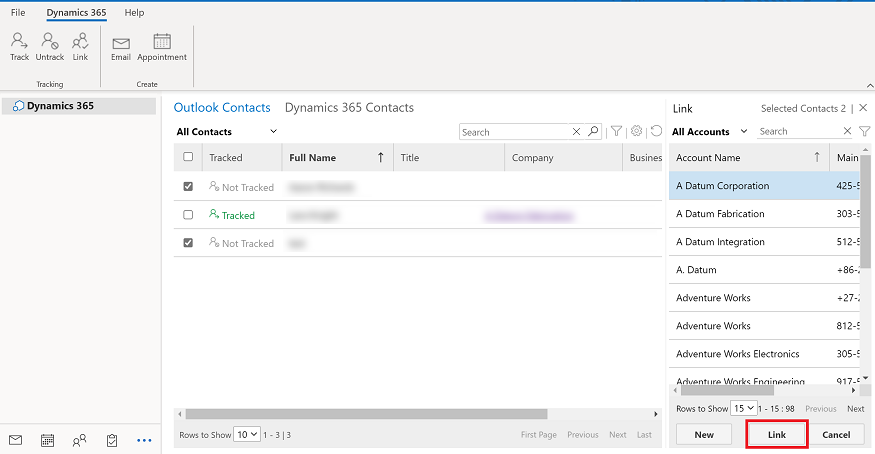Viewport: 875px width, 454px height.
Task: Click the Email create icon
Action: click(x=121, y=44)
